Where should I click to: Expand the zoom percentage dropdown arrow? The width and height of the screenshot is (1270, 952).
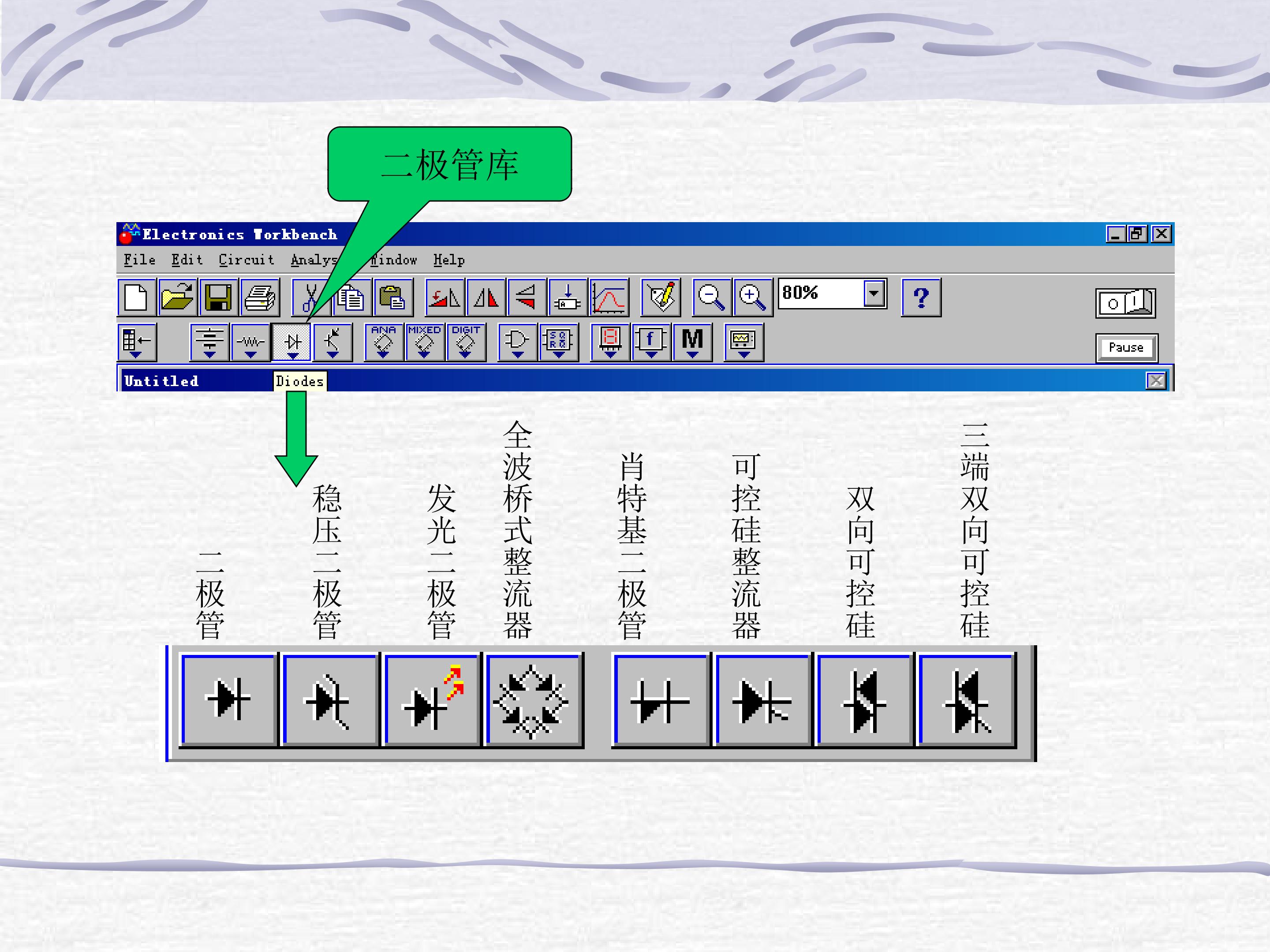(874, 294)
